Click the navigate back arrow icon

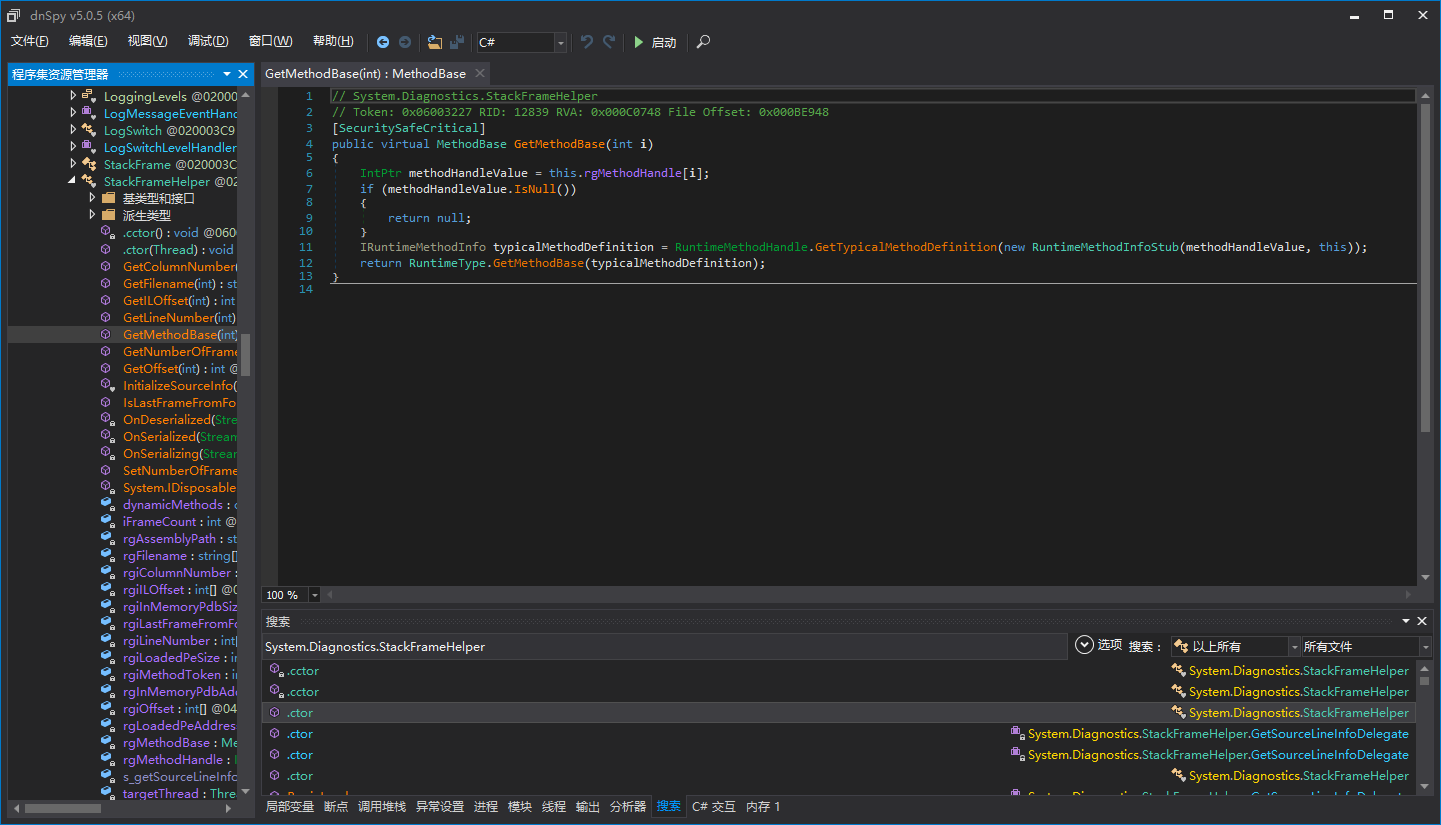(x=383, y=42)
